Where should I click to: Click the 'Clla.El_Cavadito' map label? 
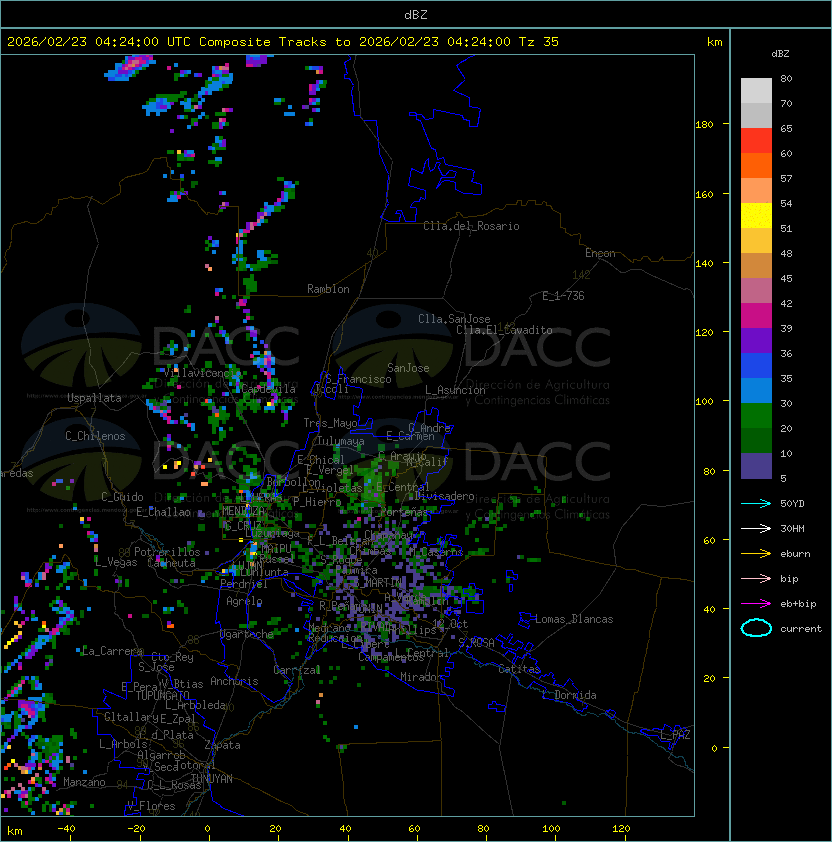[x=504, y=330]
